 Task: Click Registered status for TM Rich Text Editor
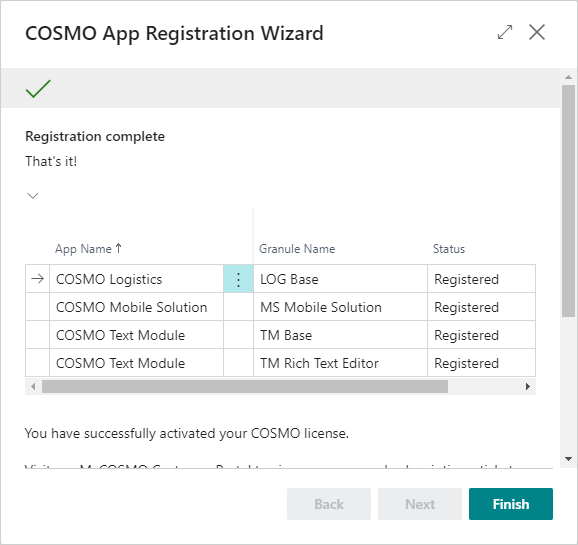coord(481,363)
